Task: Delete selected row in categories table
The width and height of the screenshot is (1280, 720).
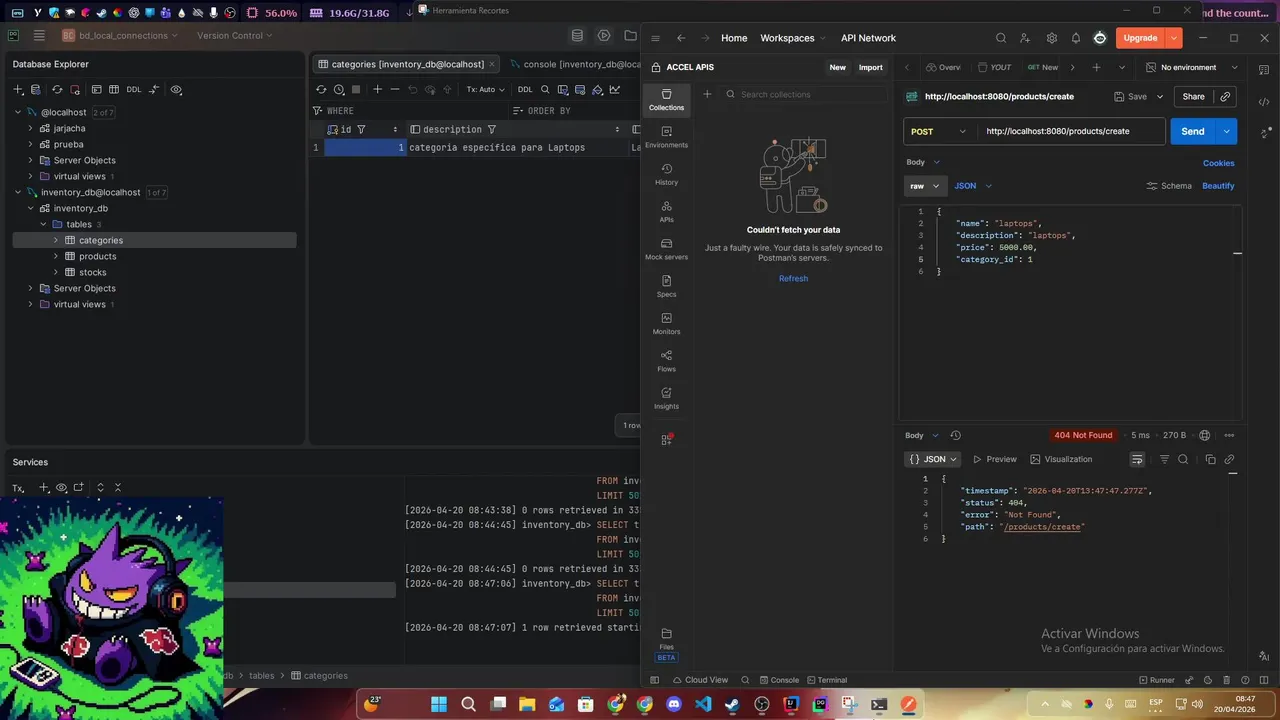Action: (395, 89)
